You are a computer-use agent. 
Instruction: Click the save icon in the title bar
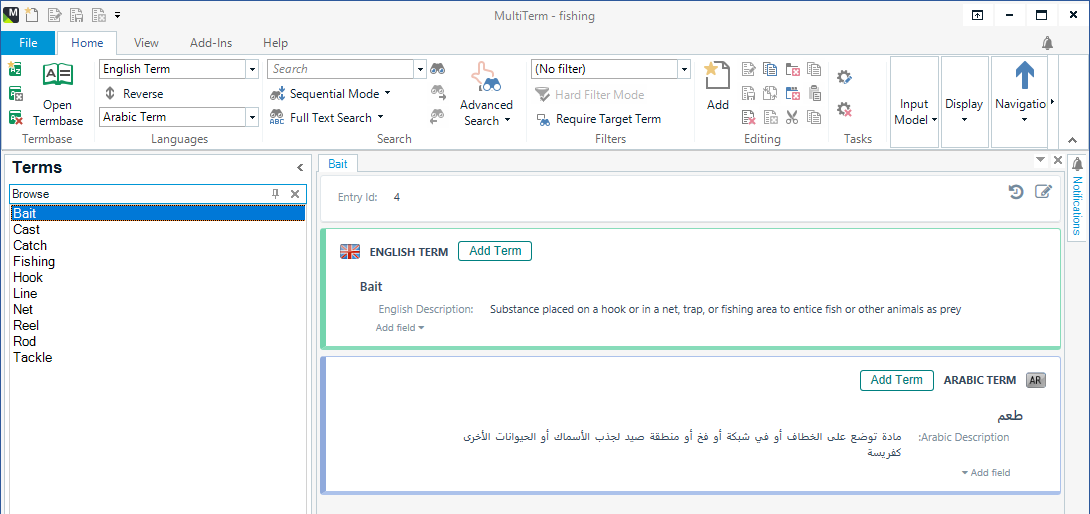(76, 14)
